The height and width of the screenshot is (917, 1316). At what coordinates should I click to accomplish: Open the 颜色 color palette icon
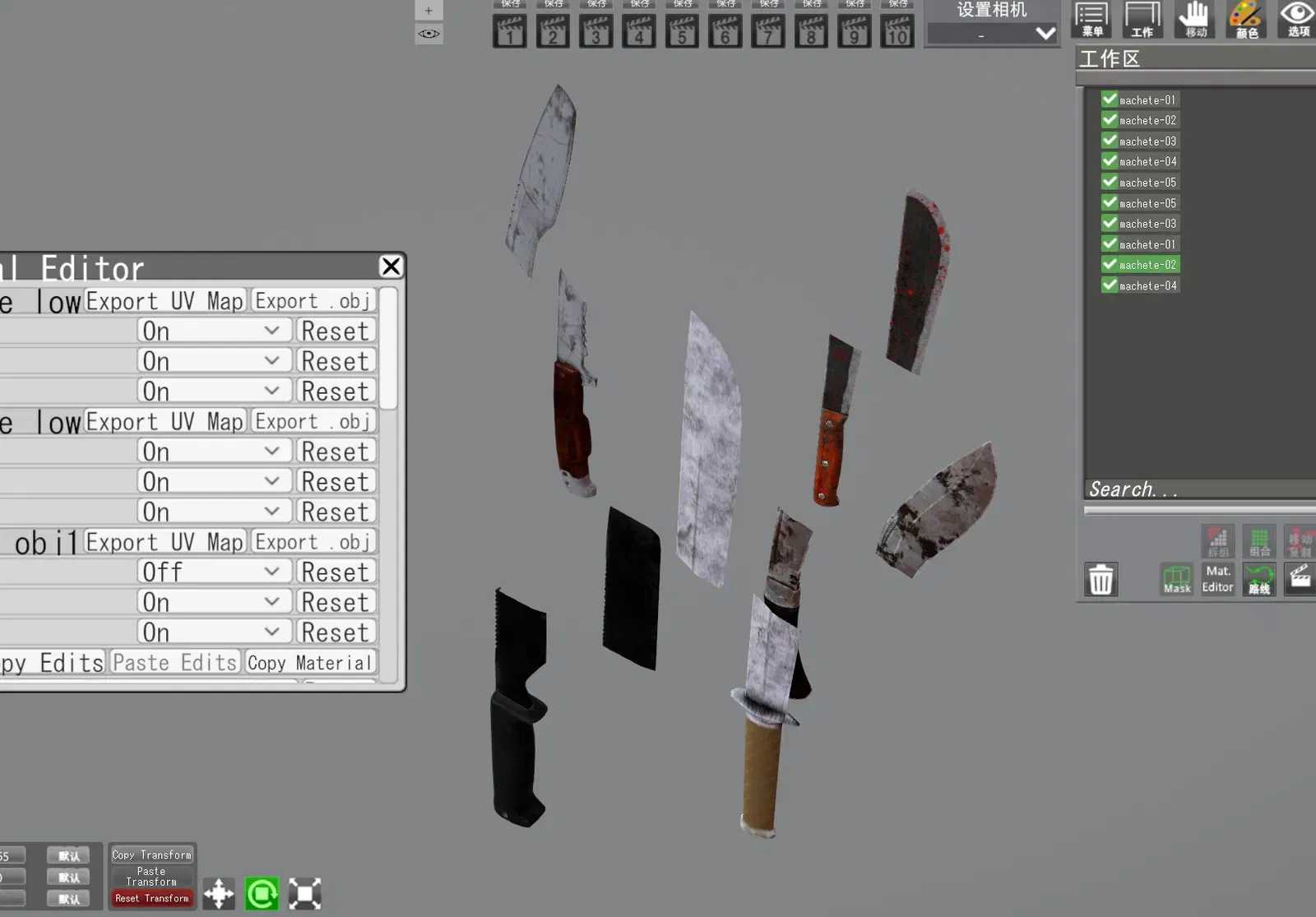[x=1246, y=19]
